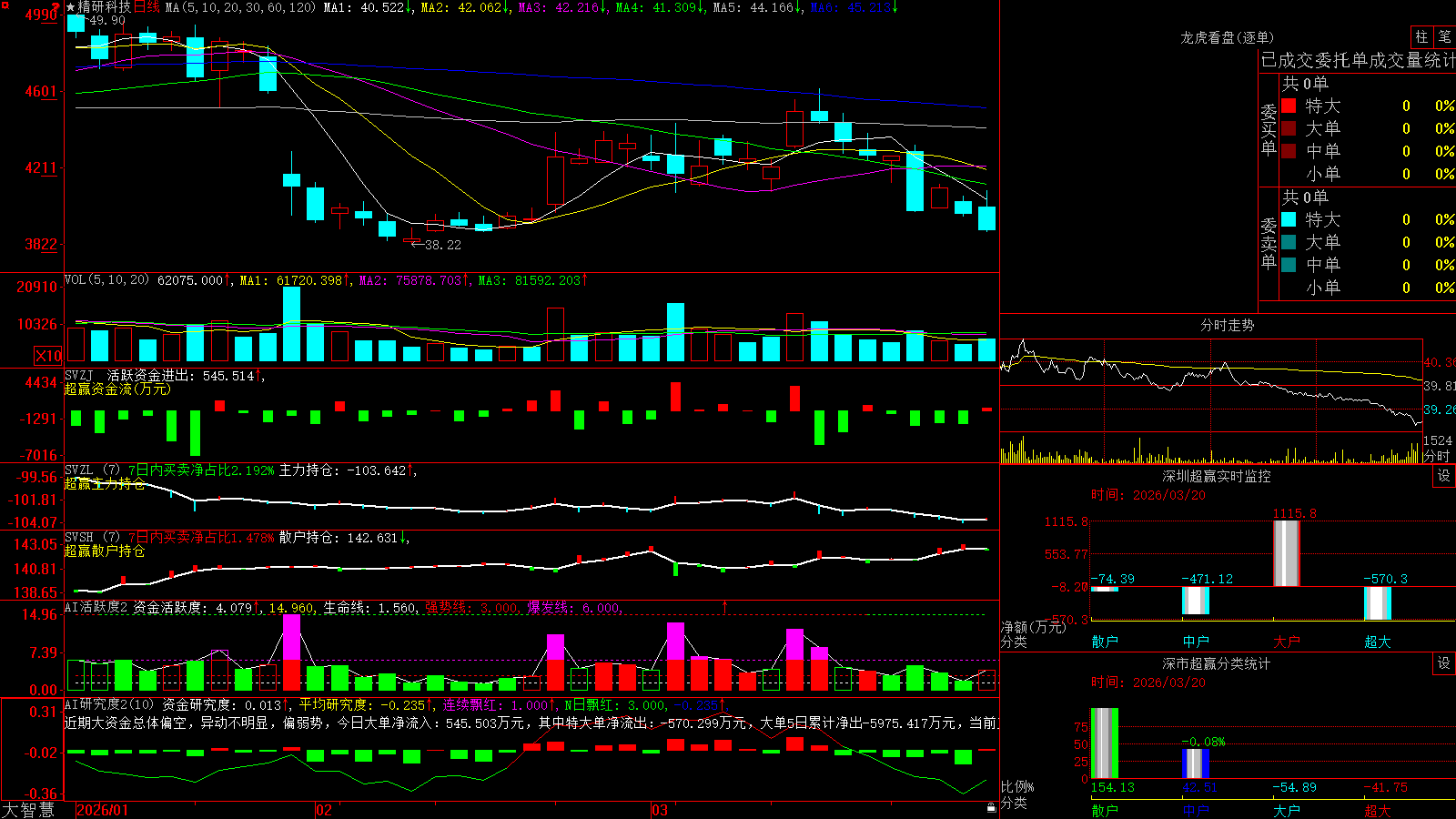Click the 4990 price axis label
This screenshot has height=819, width=1456.
[41, 15]
